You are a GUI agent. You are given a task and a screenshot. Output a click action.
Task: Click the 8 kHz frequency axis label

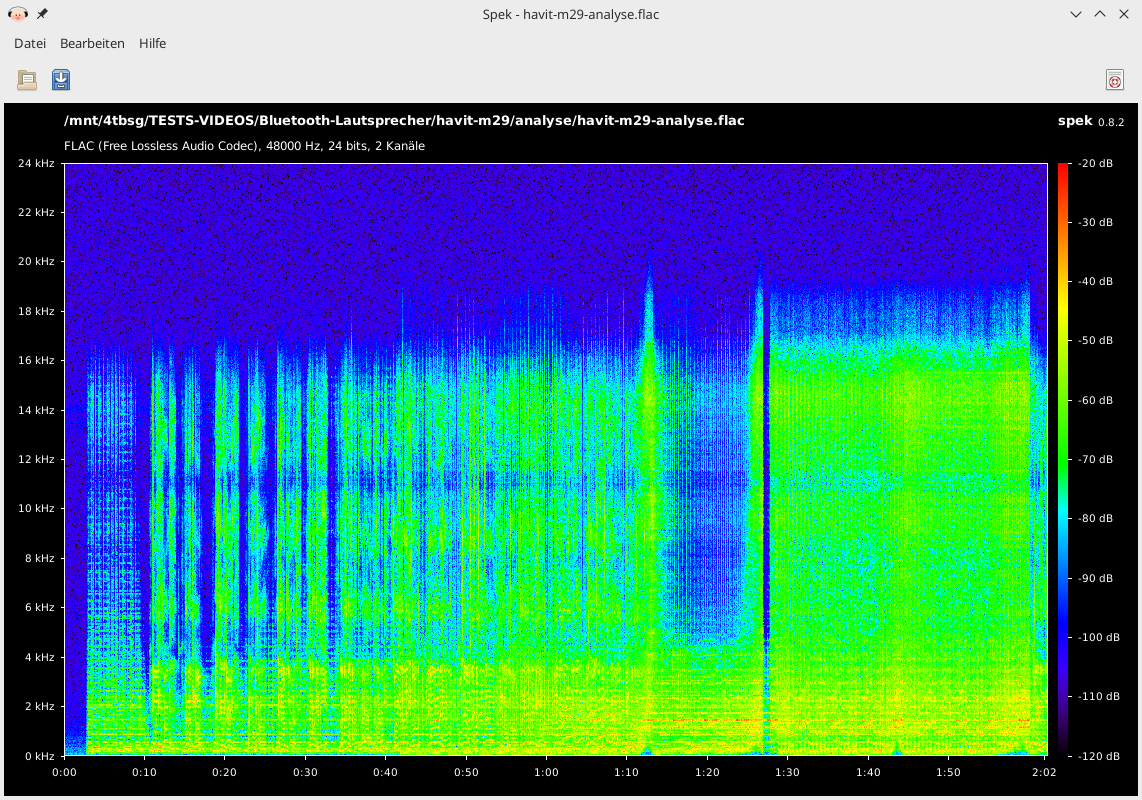pyautogui.click(x=39, y=558)
